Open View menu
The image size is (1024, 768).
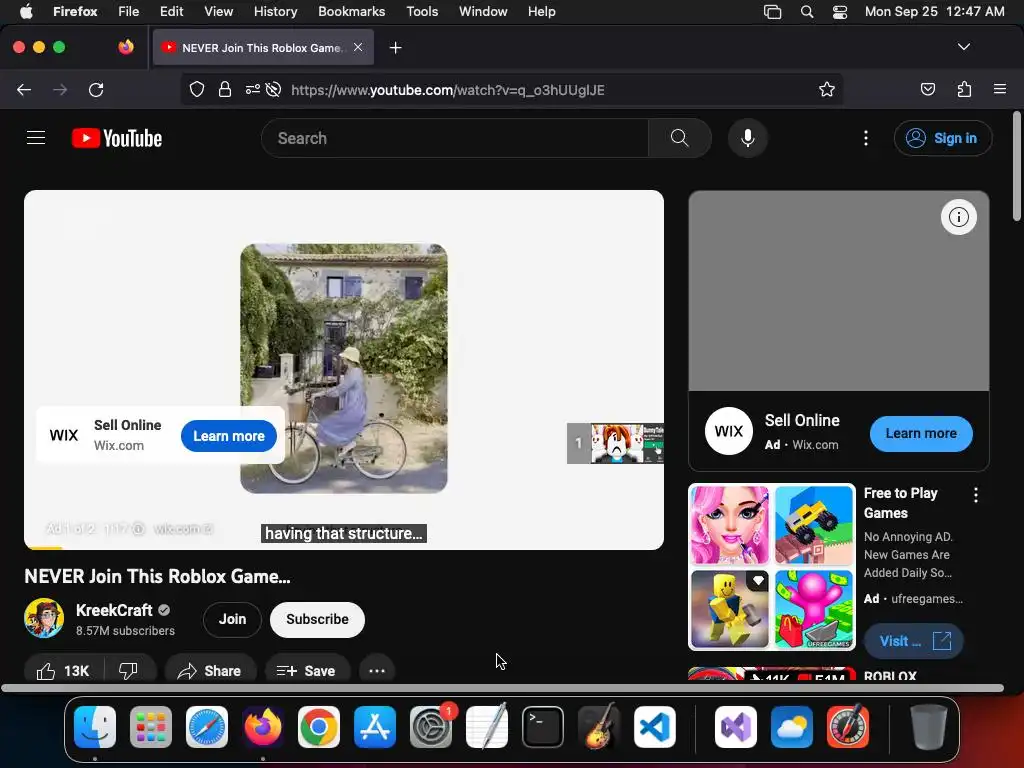pos(218,11)
